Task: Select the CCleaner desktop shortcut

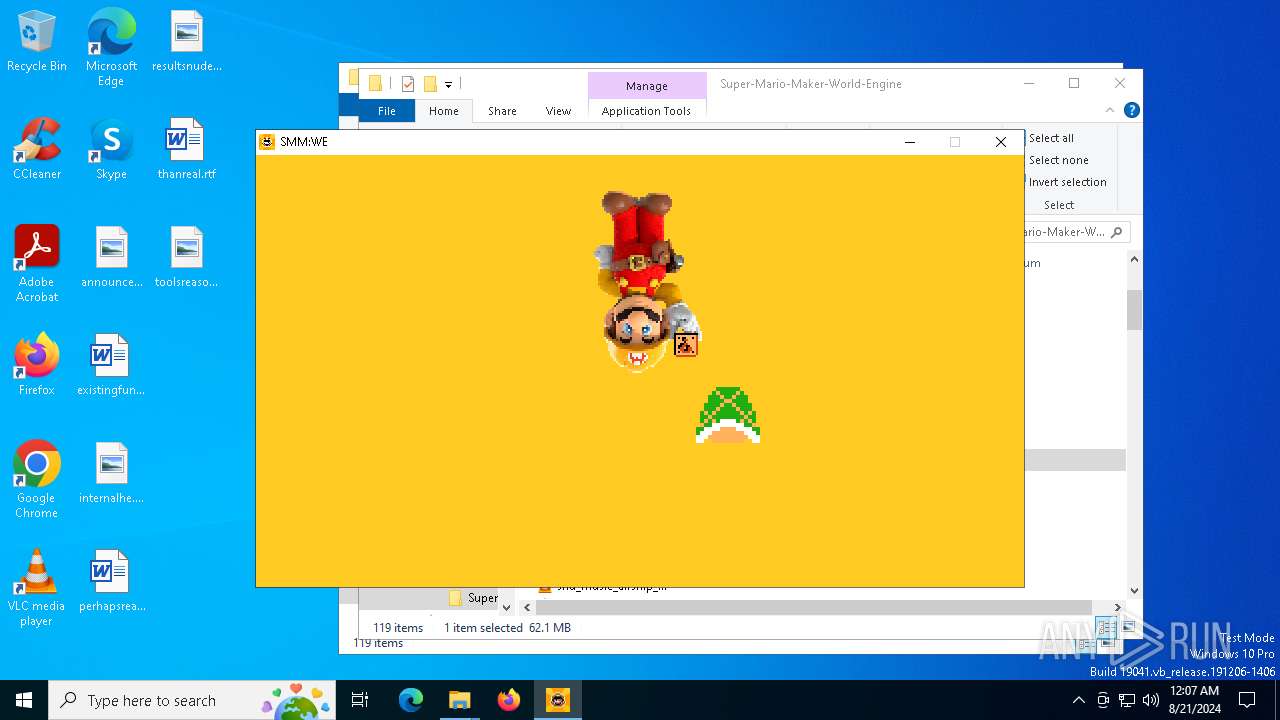Action: pos(37,150)
